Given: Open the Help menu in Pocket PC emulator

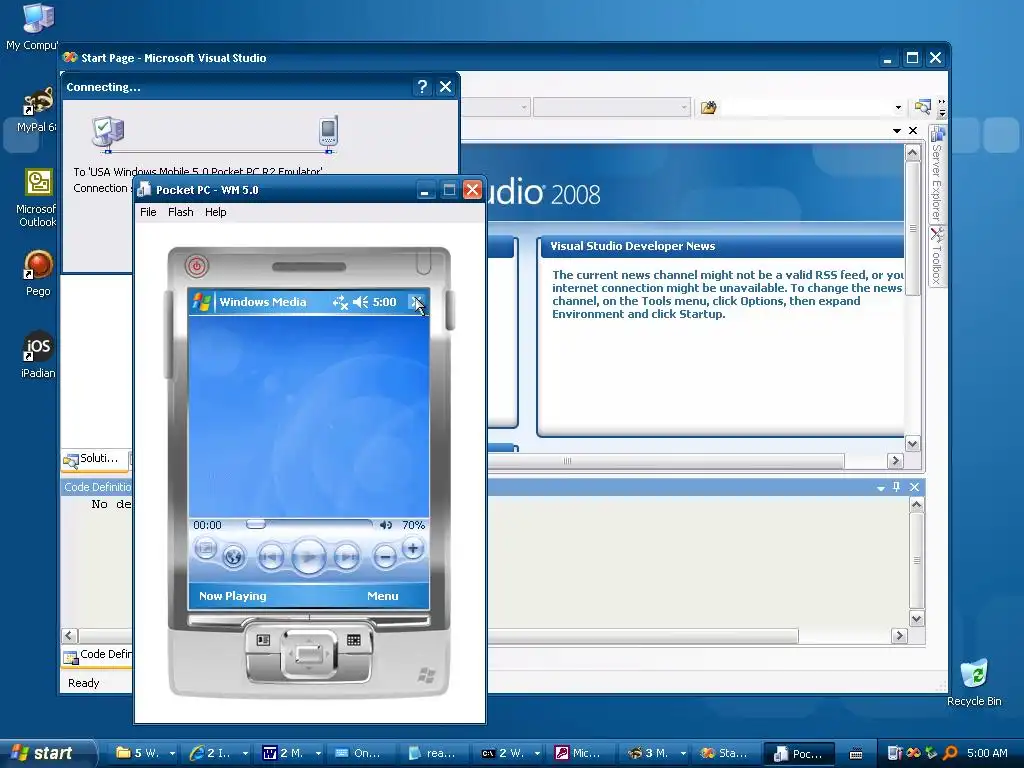Looking at the screenshot, I should tap(216, 212).
